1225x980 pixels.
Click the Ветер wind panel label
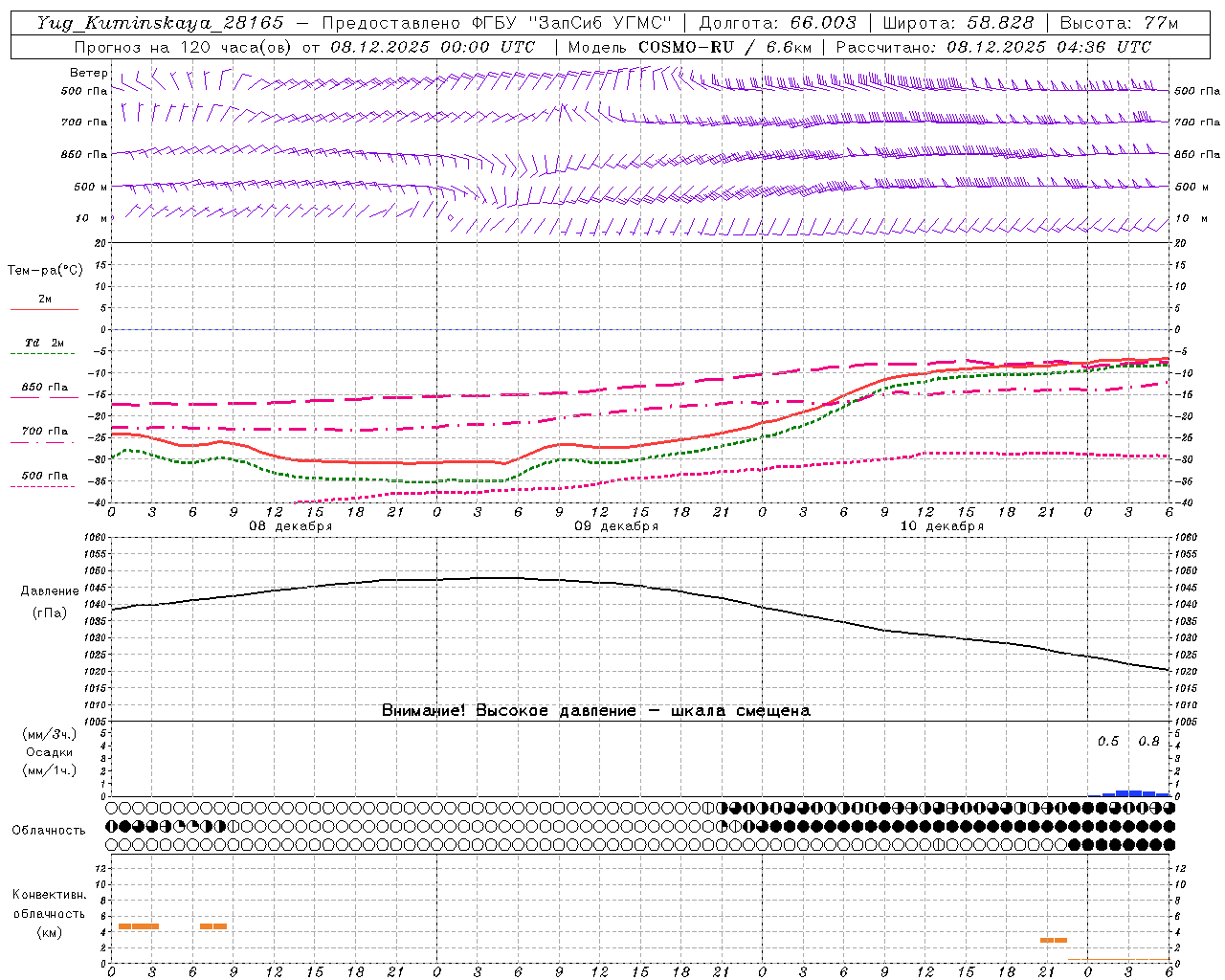coord(89,73)
